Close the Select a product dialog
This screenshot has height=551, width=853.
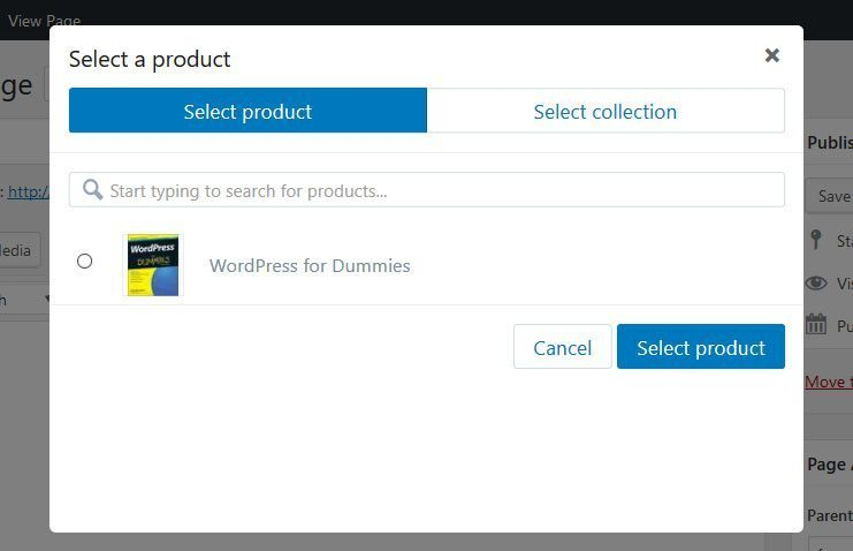[771, 55]
